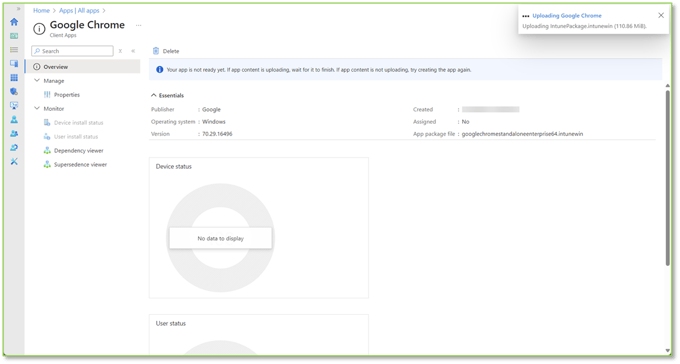The width and height of the screenshot is (680, 364).
Task: Click the app package file name
Action: coord(522,134)
